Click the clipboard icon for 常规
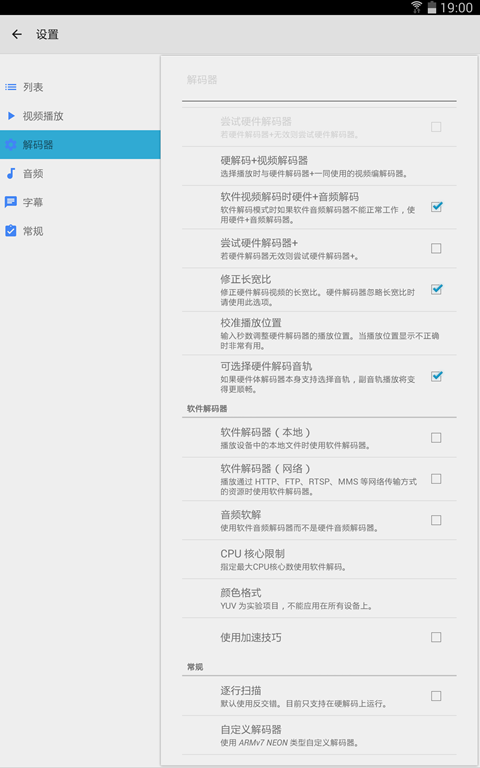 pyautogui.click(x=11, y=231)
